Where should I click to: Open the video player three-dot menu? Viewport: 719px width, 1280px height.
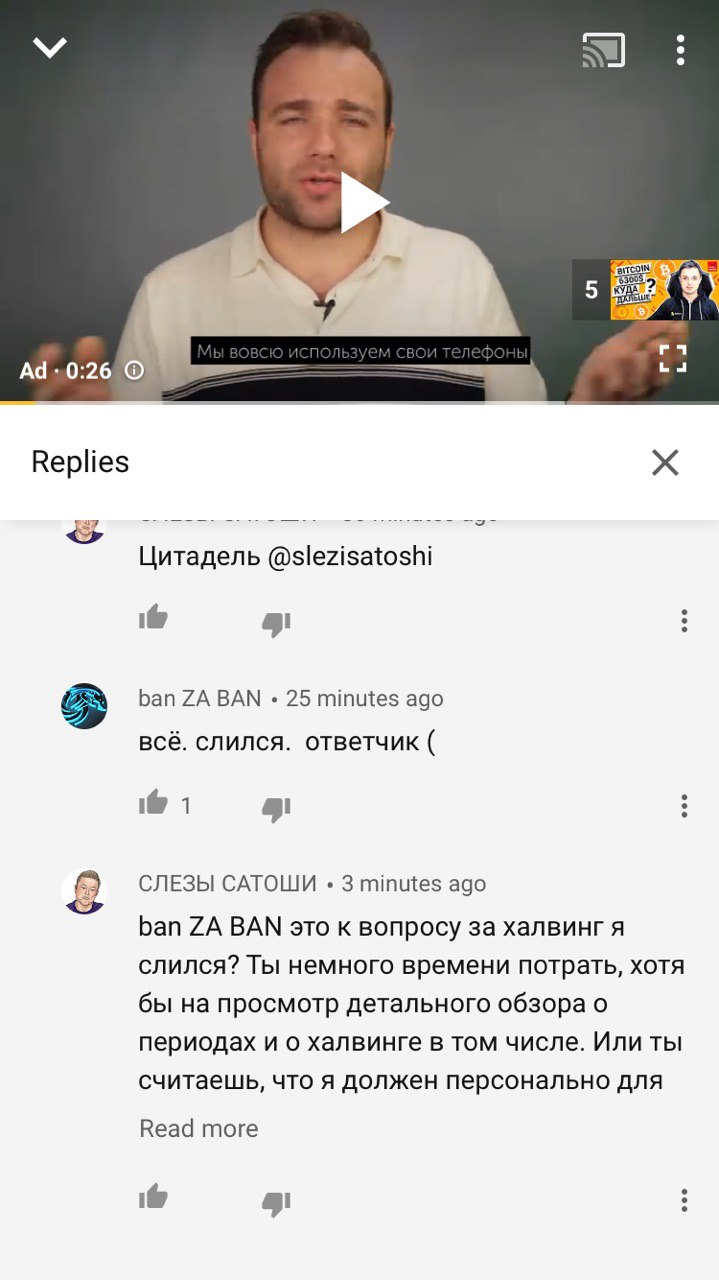coord(680,50)
